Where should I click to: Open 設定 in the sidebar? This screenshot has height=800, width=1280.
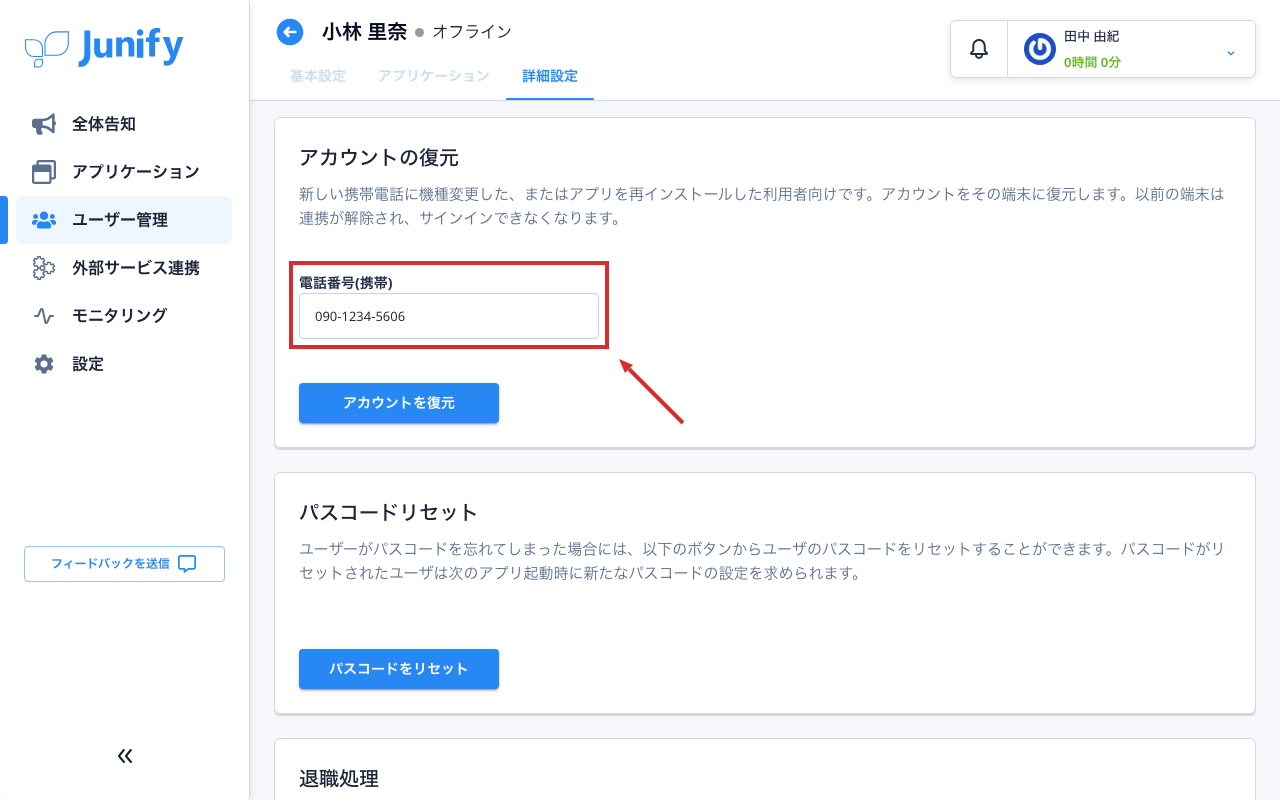[124, 364]
